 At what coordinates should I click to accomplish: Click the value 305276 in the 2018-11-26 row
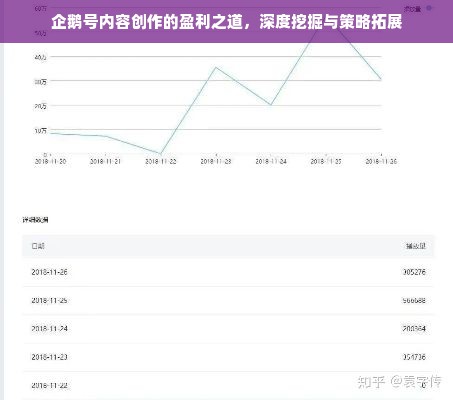pyautogui.click(x=414, y=272)
